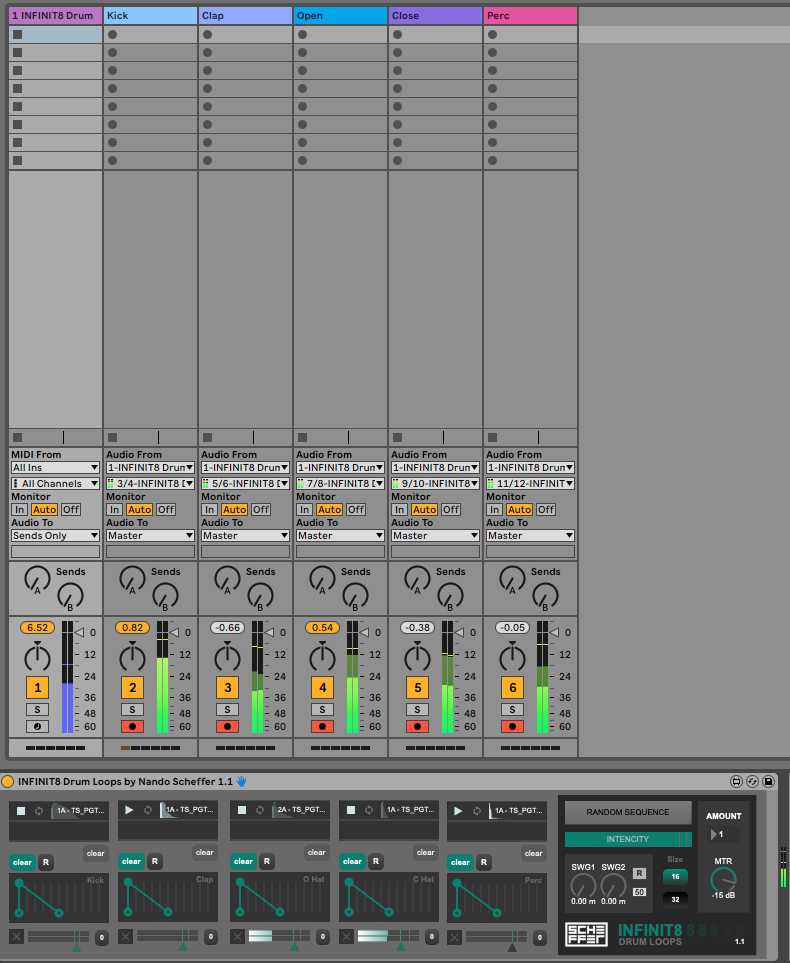Viewport: 790px width, 963px height.
Task: Select Size 32 button
Action: point(675,899)
